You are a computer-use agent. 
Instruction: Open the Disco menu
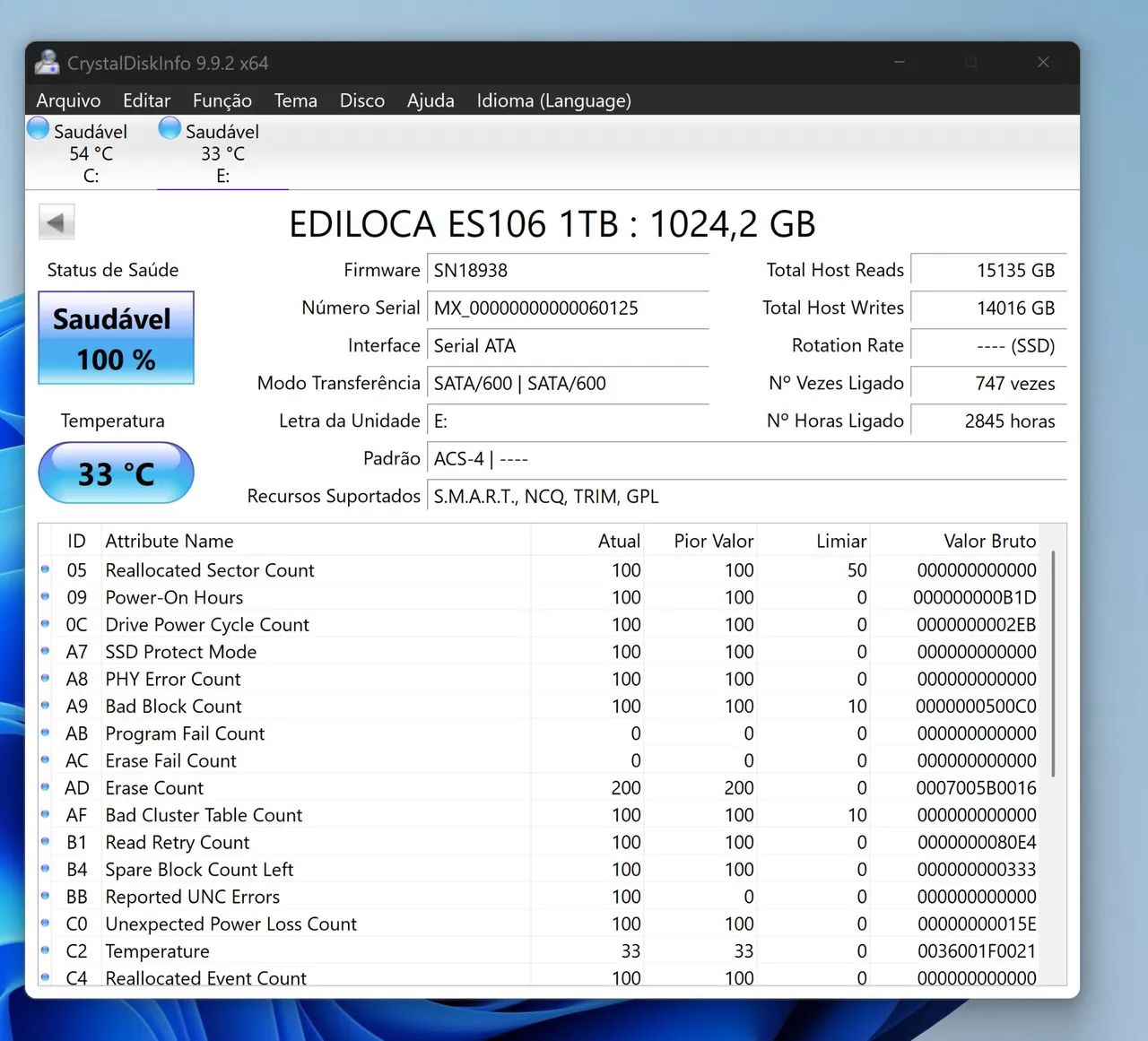click(362, 100)
